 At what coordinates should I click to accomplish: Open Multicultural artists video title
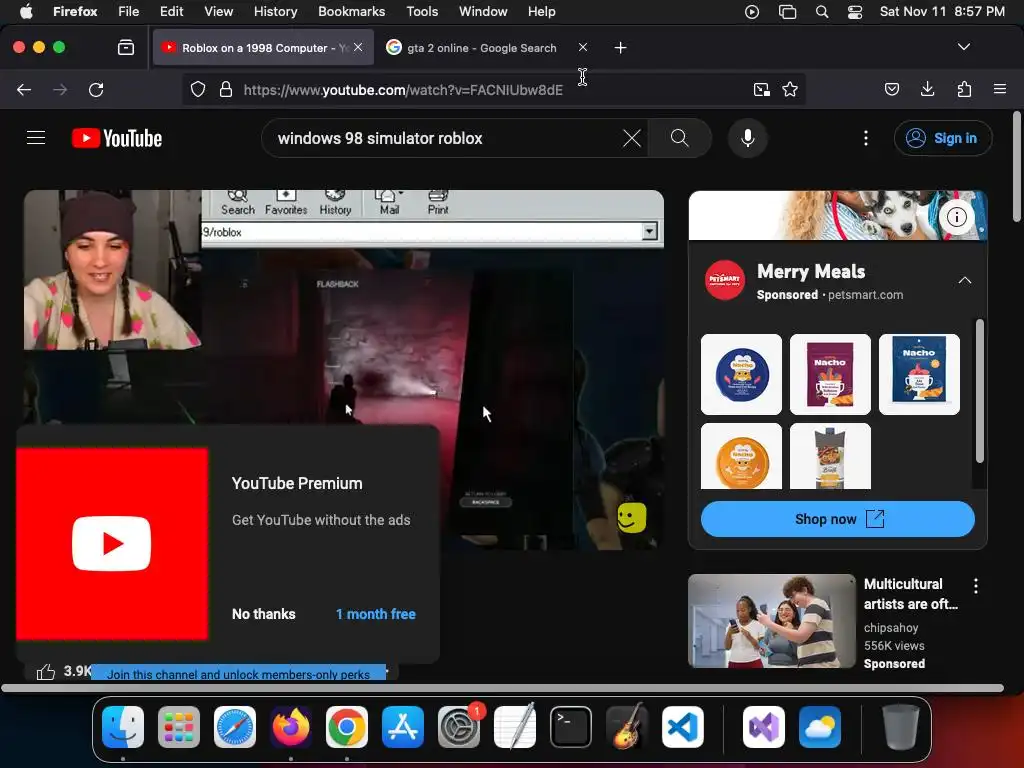click(x=911, y=594)
